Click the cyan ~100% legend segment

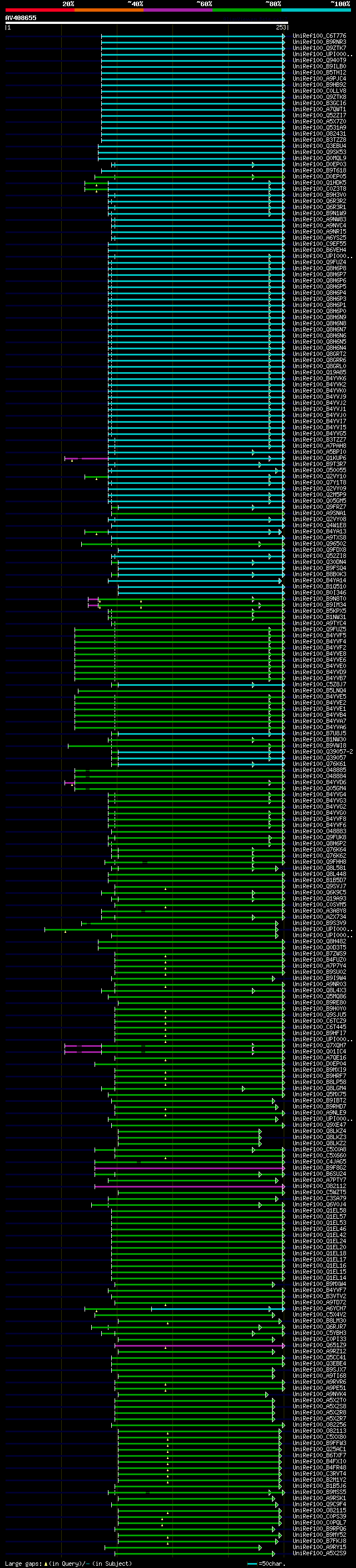coord(316,10)
